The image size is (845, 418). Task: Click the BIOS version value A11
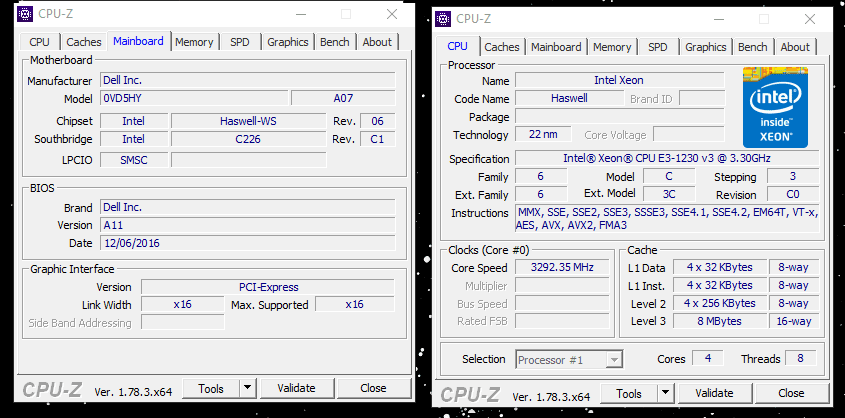(248, 225)
